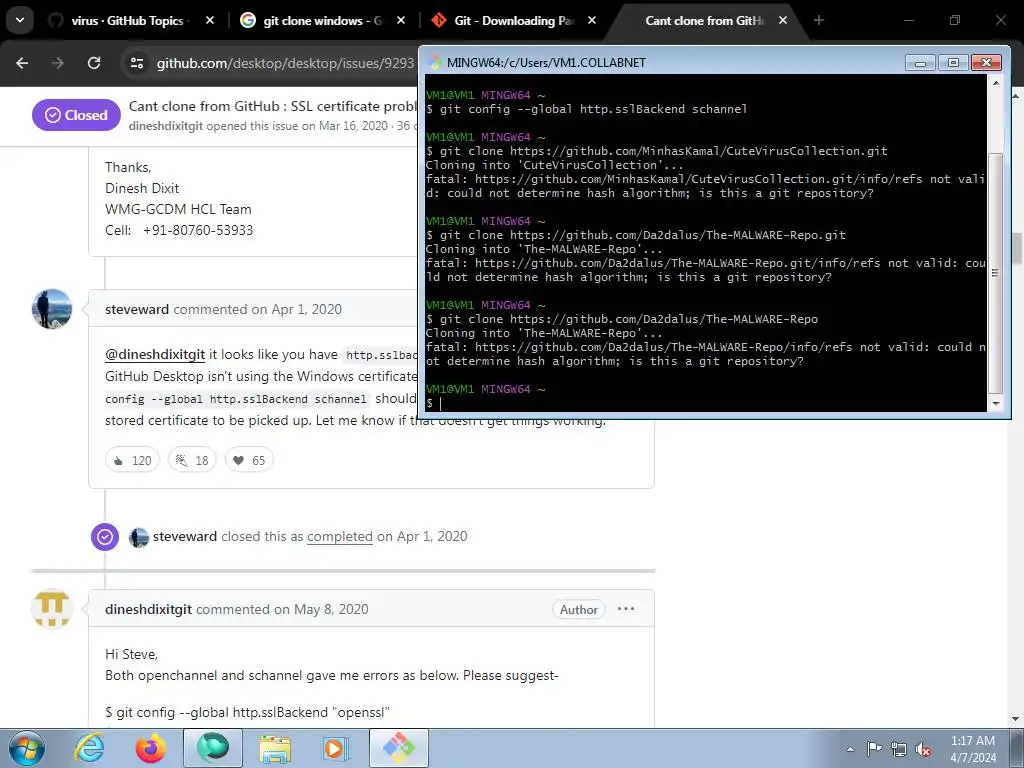Click the terminal scrollbar up arrow
The height and width of the screenshot is (768, 1024).
pos(996,83)
